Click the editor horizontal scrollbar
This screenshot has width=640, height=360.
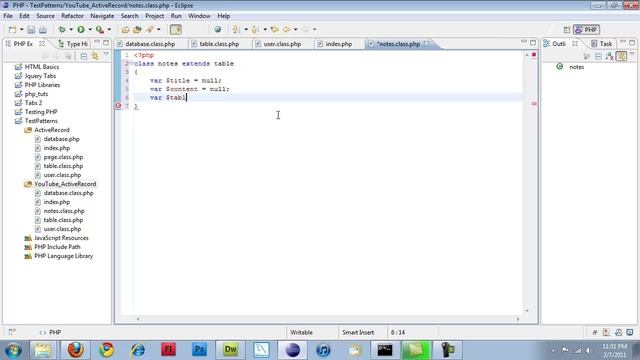point(328,319)
